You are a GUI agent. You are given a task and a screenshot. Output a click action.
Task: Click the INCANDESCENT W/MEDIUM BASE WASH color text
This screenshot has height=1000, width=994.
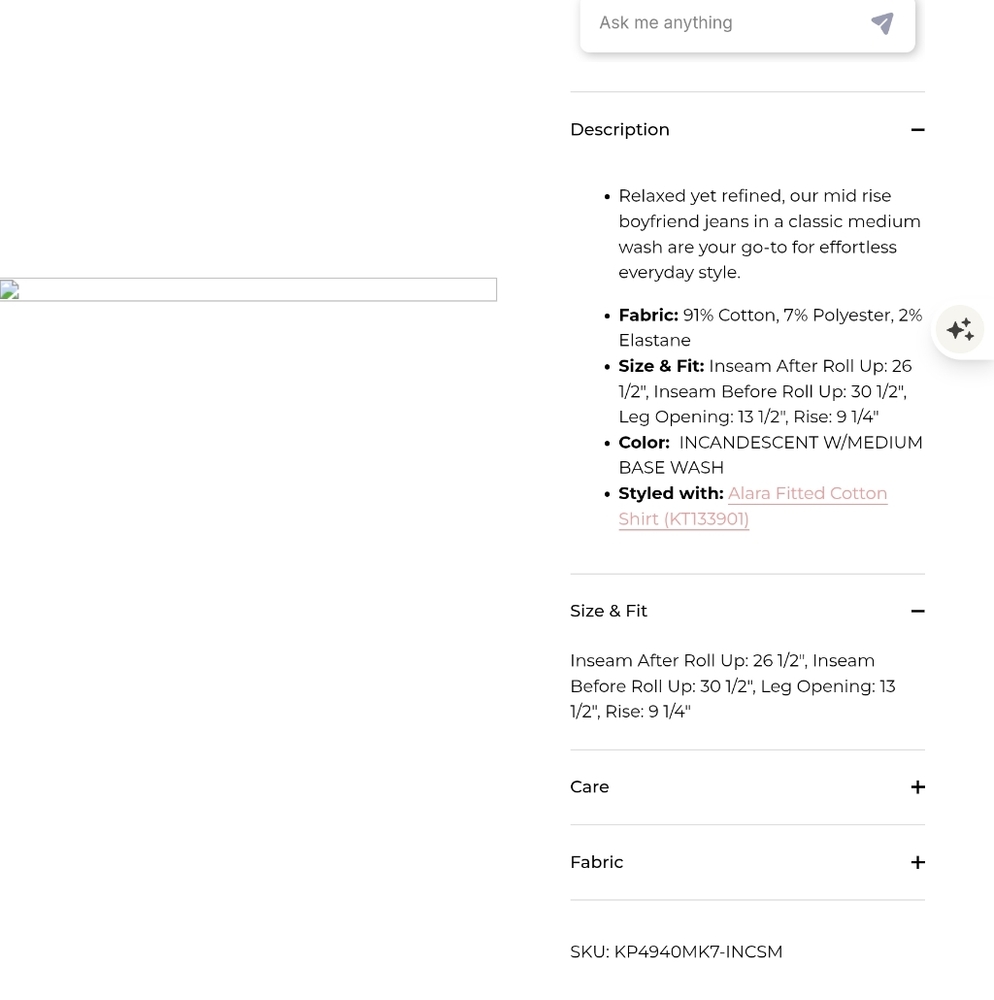click(770, 455)
